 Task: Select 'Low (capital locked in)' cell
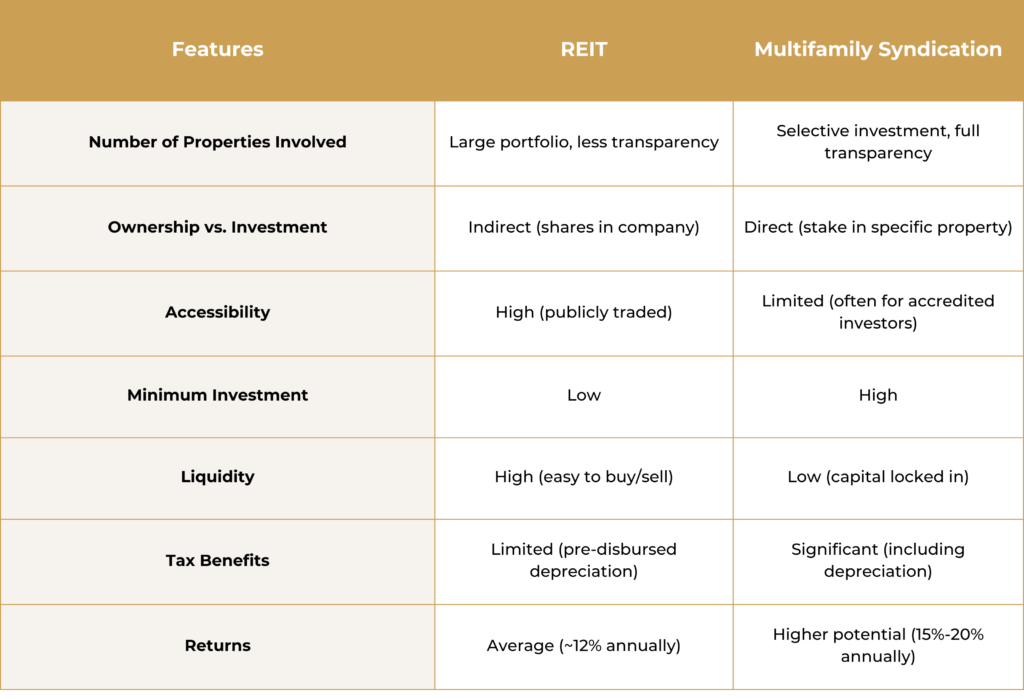pyautogui.click(x=878, y=477)
